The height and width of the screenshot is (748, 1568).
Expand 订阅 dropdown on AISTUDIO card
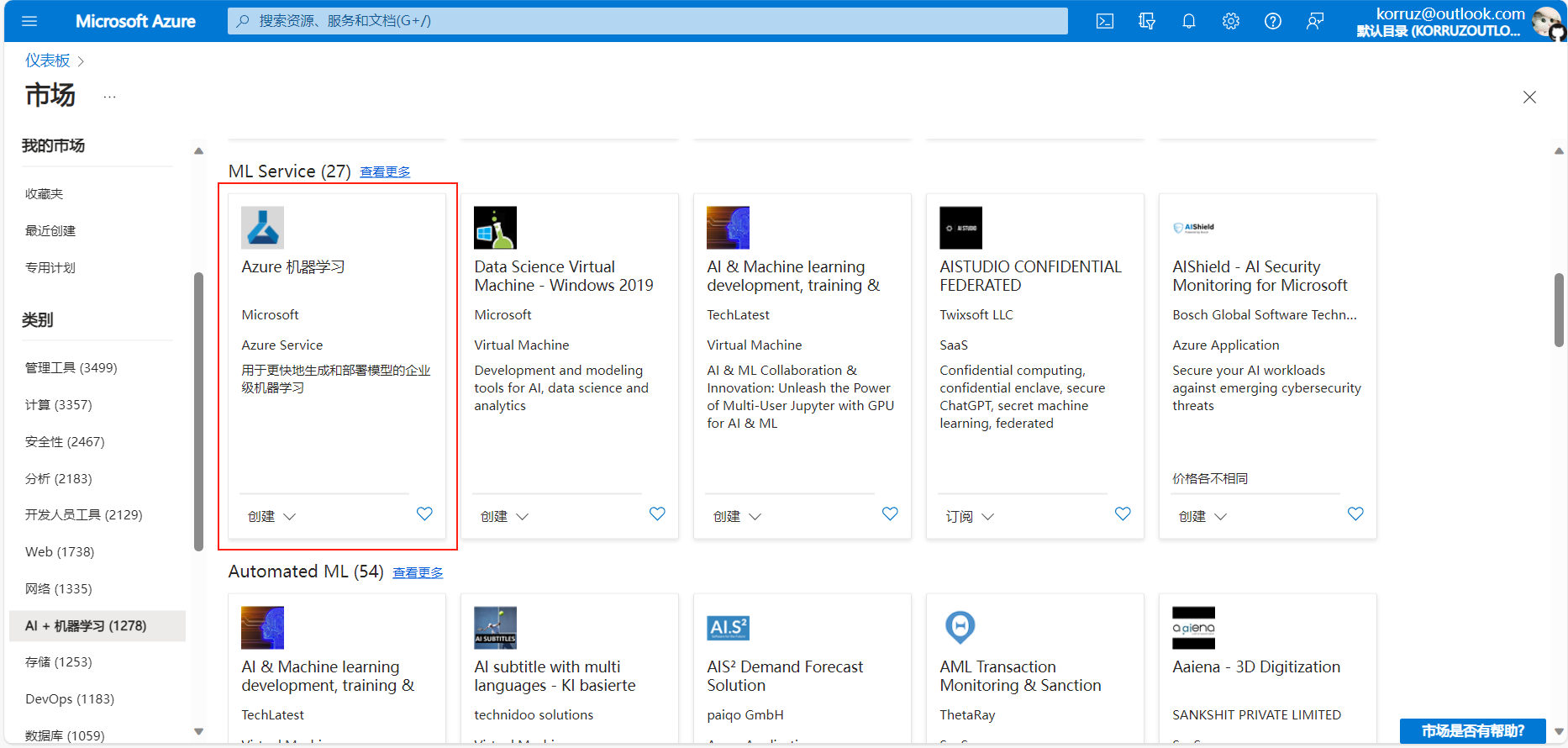tap(969, 516)
